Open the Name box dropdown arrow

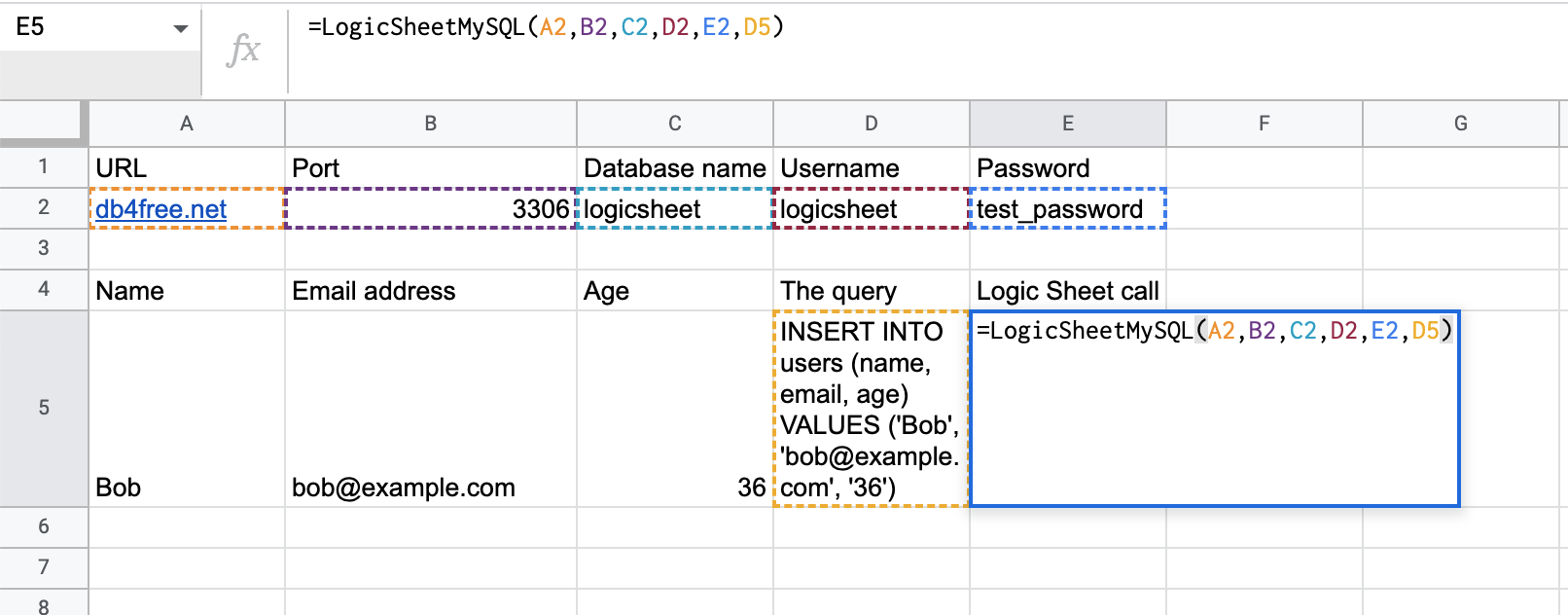pos(180,28)
